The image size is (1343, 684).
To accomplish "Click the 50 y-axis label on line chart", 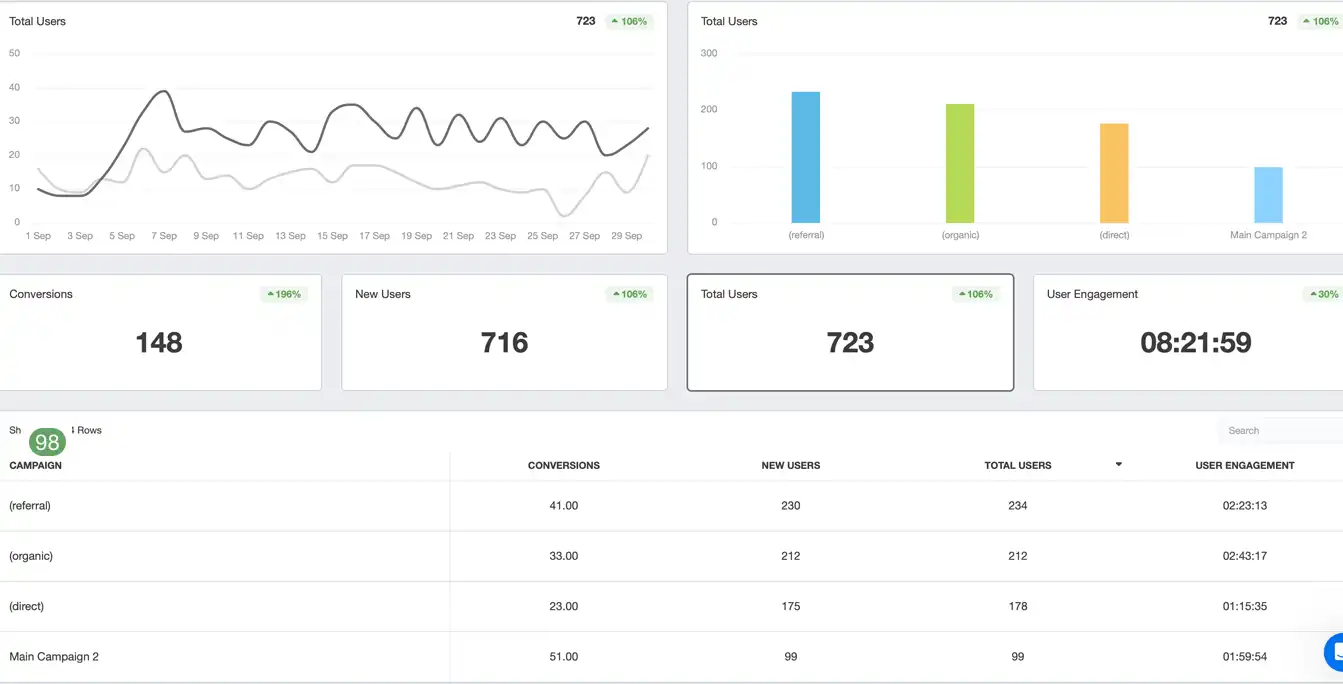I will click(x=14, y=53).
